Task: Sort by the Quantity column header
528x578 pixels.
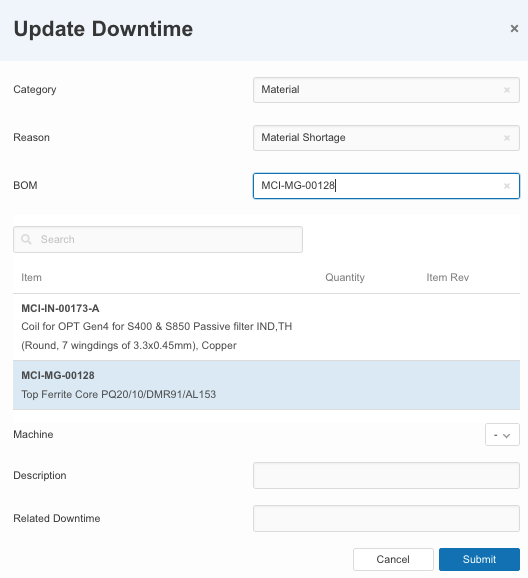Action: coord(345,278)
